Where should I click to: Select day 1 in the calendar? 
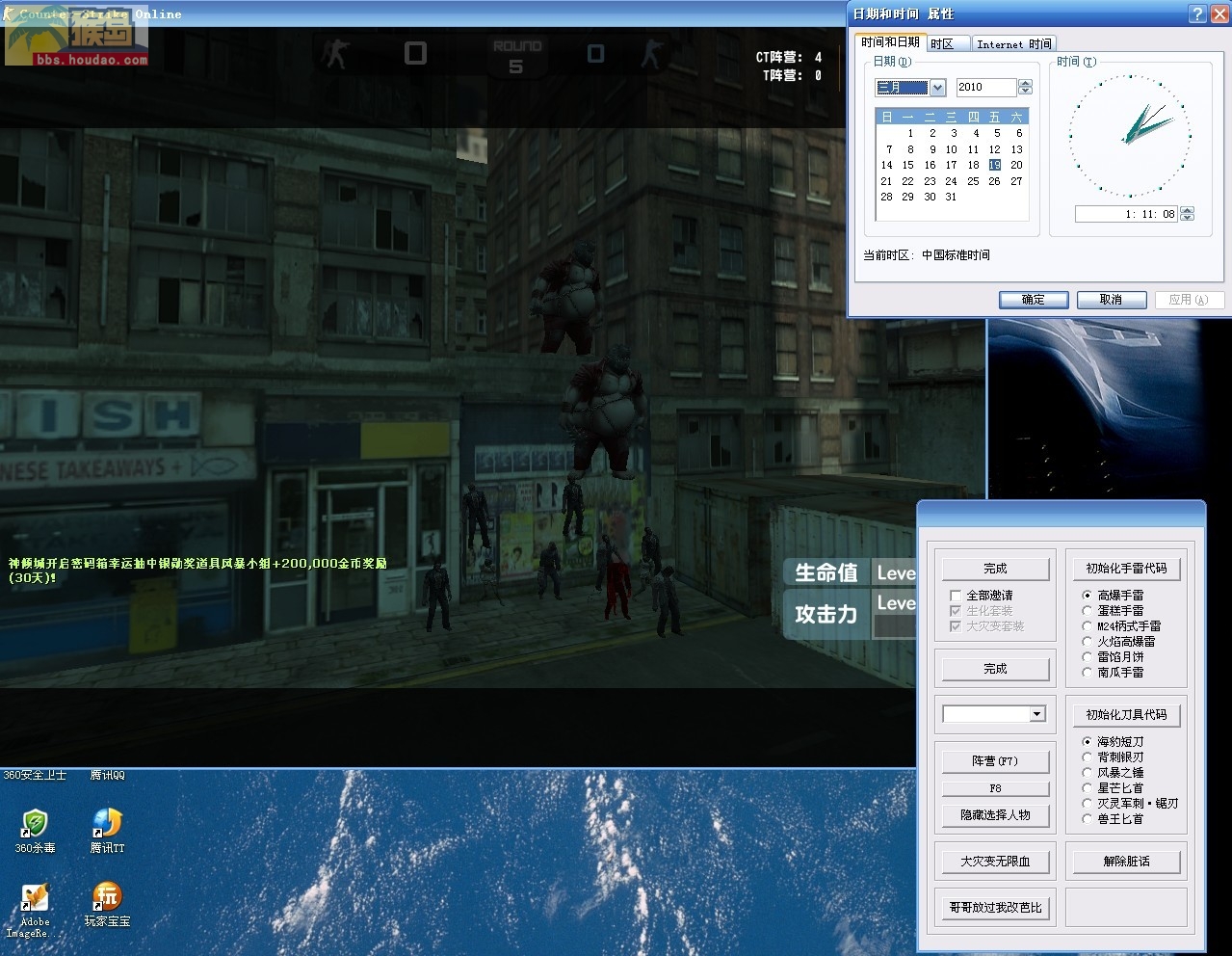[x=909, y=134]
